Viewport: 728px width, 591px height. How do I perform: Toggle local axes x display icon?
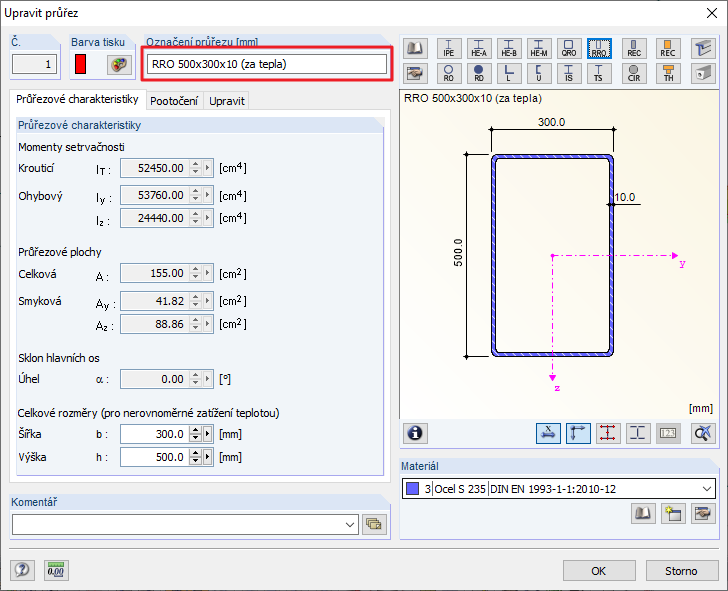tap(548, 433)
